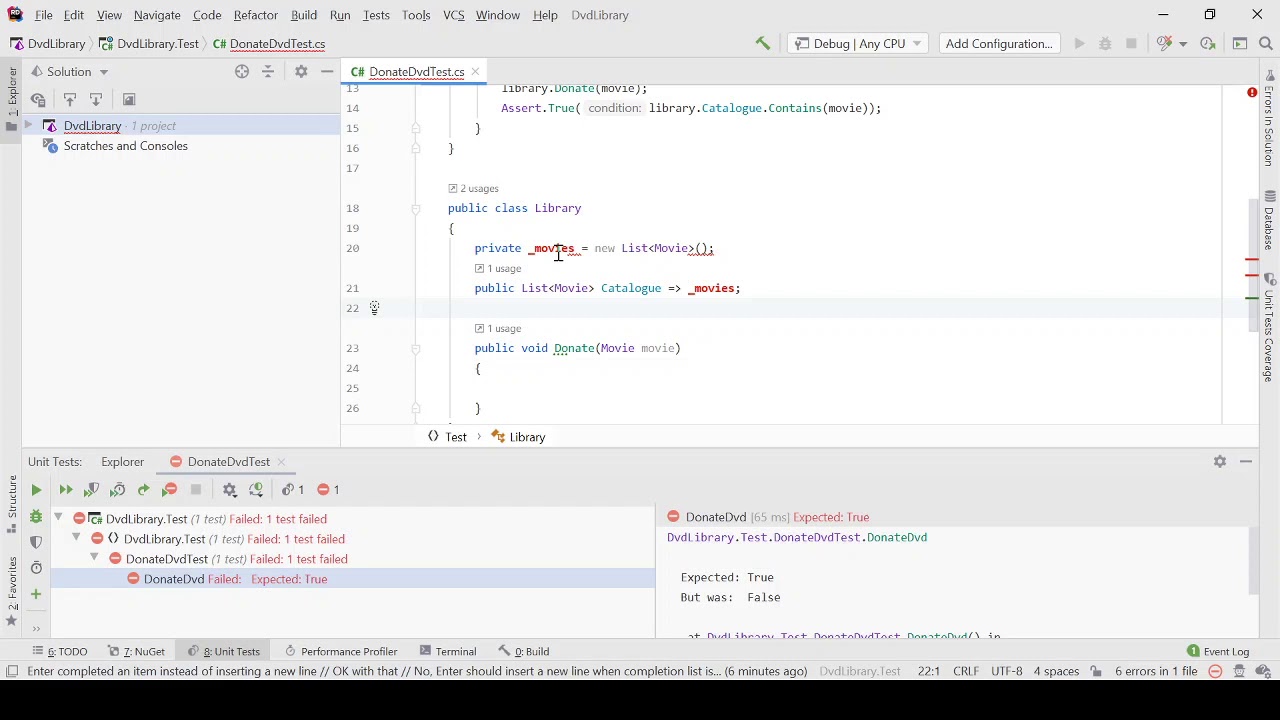Click the timer icon in left test sidebar

tap(36, 567)
